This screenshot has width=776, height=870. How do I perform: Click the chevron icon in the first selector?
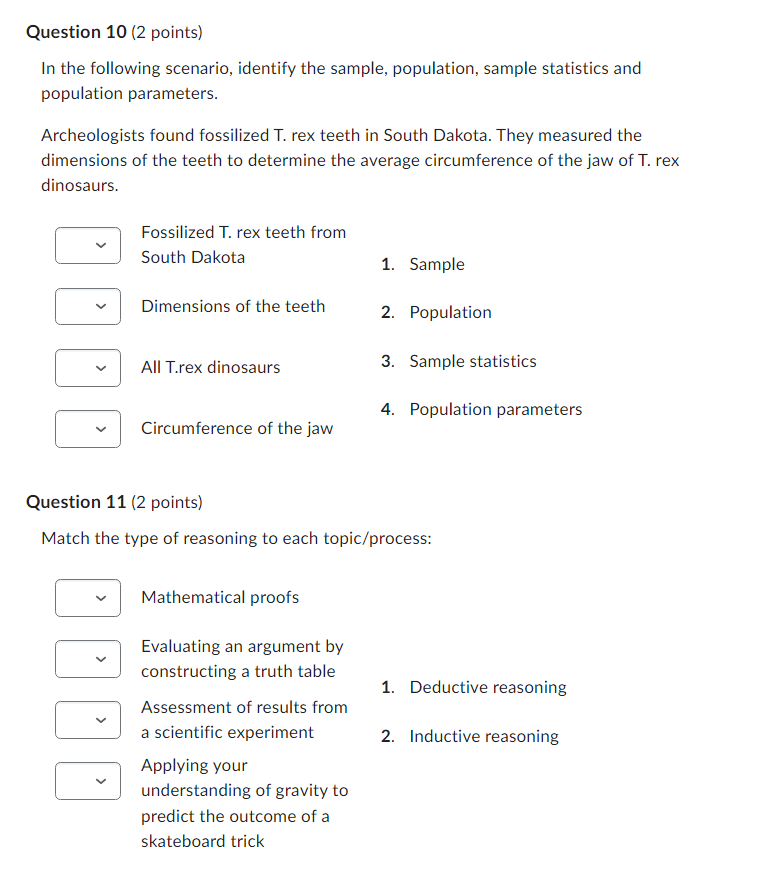point(100,245)
